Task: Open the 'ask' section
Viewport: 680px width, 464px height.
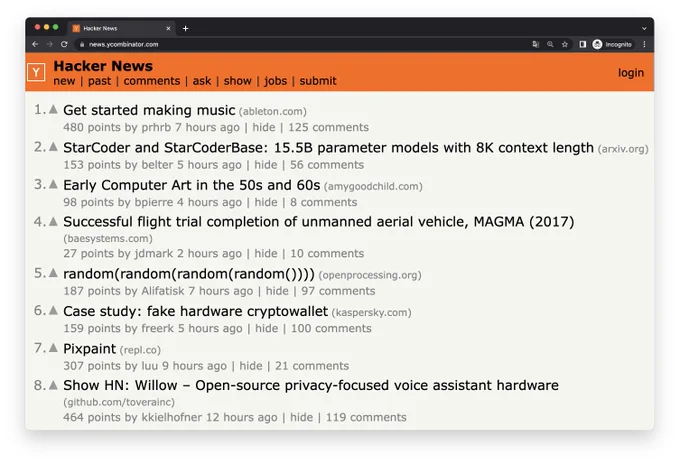Action: click(x=202, y=81)
